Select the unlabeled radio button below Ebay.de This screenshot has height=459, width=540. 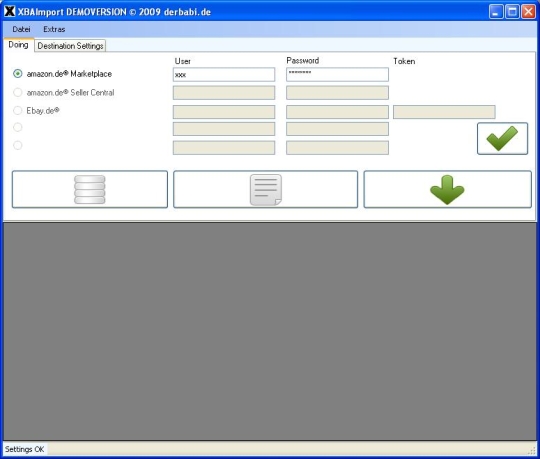[x=18, y=127]
